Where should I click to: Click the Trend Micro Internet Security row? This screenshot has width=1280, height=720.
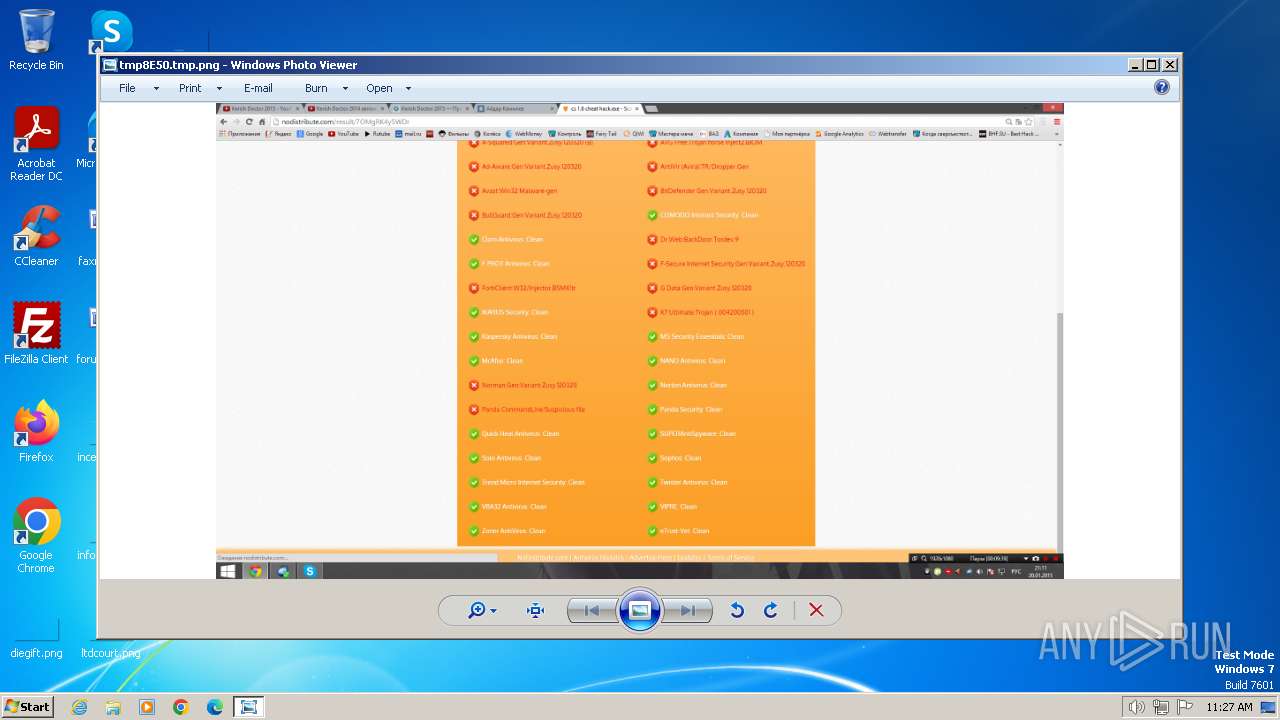[x=527, y=483]
